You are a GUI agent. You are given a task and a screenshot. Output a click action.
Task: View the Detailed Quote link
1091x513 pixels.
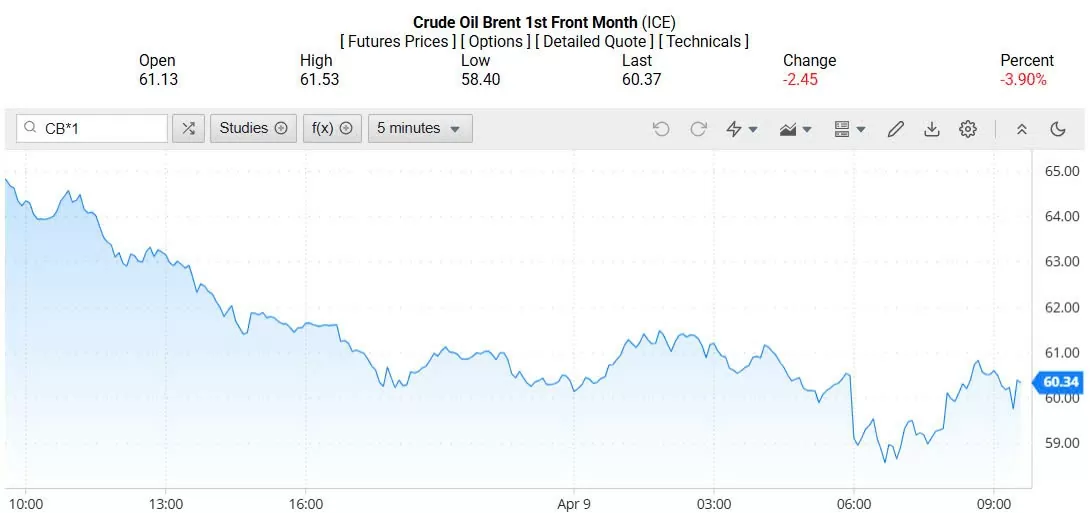click(596, 41)
